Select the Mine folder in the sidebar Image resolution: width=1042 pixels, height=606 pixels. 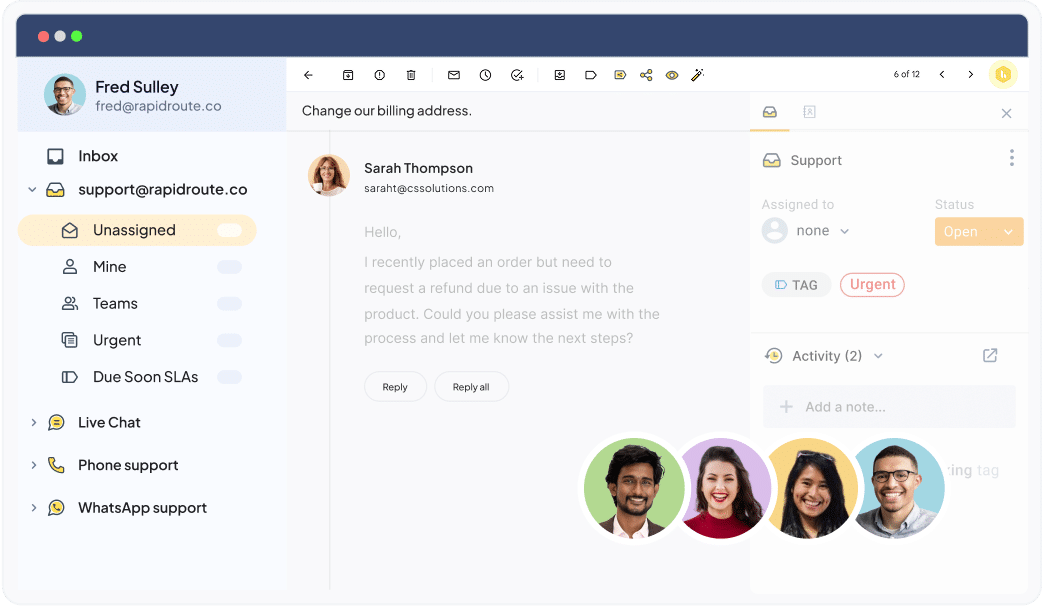point(109,267)
